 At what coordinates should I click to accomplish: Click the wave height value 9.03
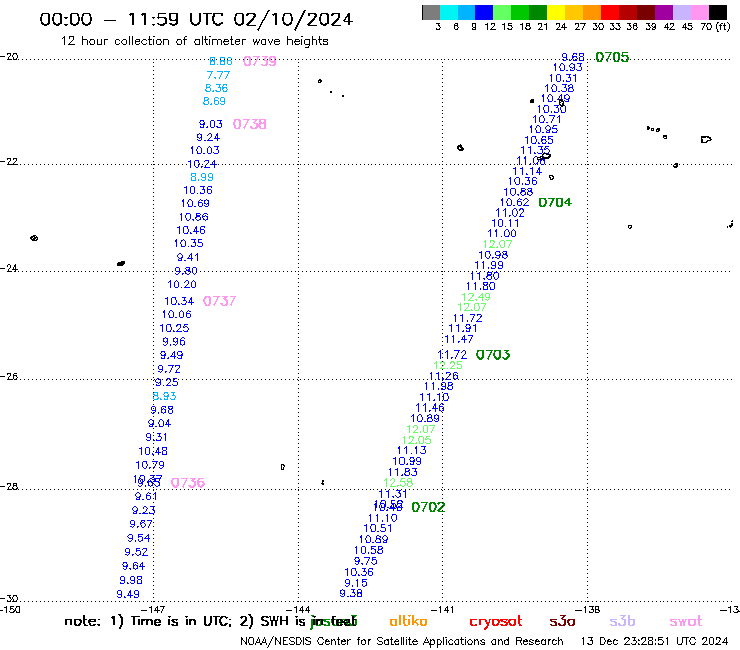click(210, 124)
